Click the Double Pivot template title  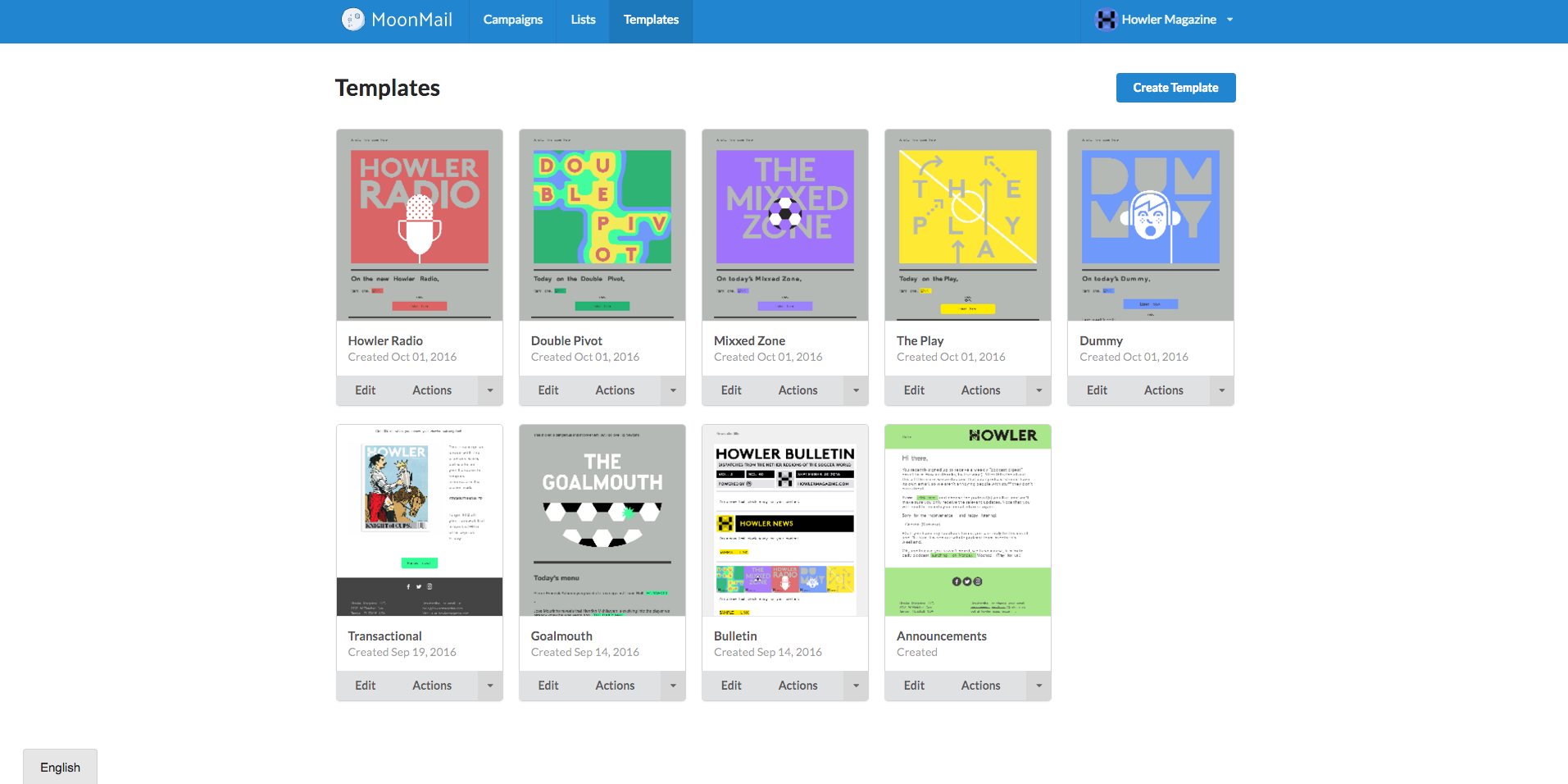[566, 340]
